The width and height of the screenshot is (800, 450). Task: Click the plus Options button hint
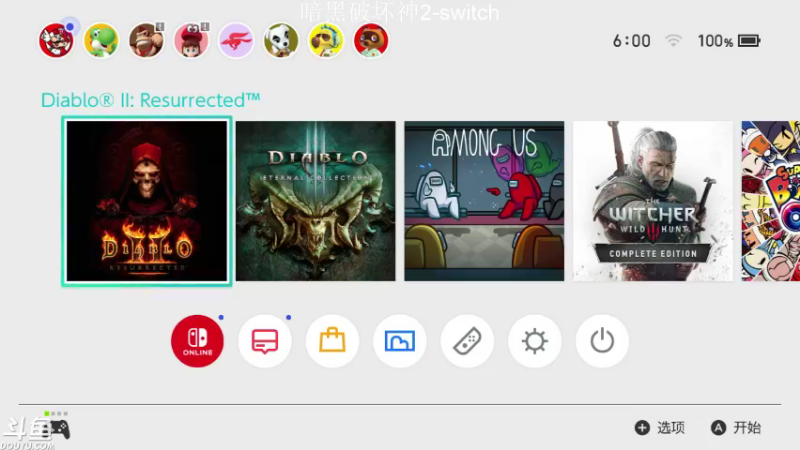pyautogui.click(x=660, y=428)
